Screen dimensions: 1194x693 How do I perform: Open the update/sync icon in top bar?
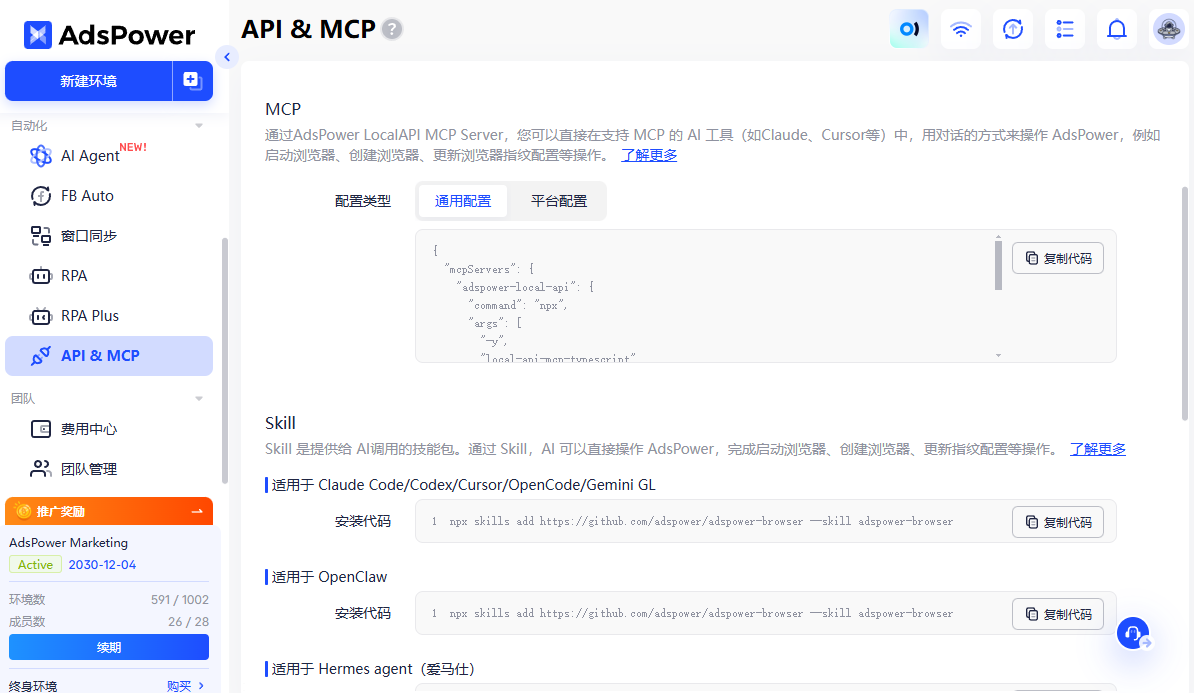(x=1013, y=29)
